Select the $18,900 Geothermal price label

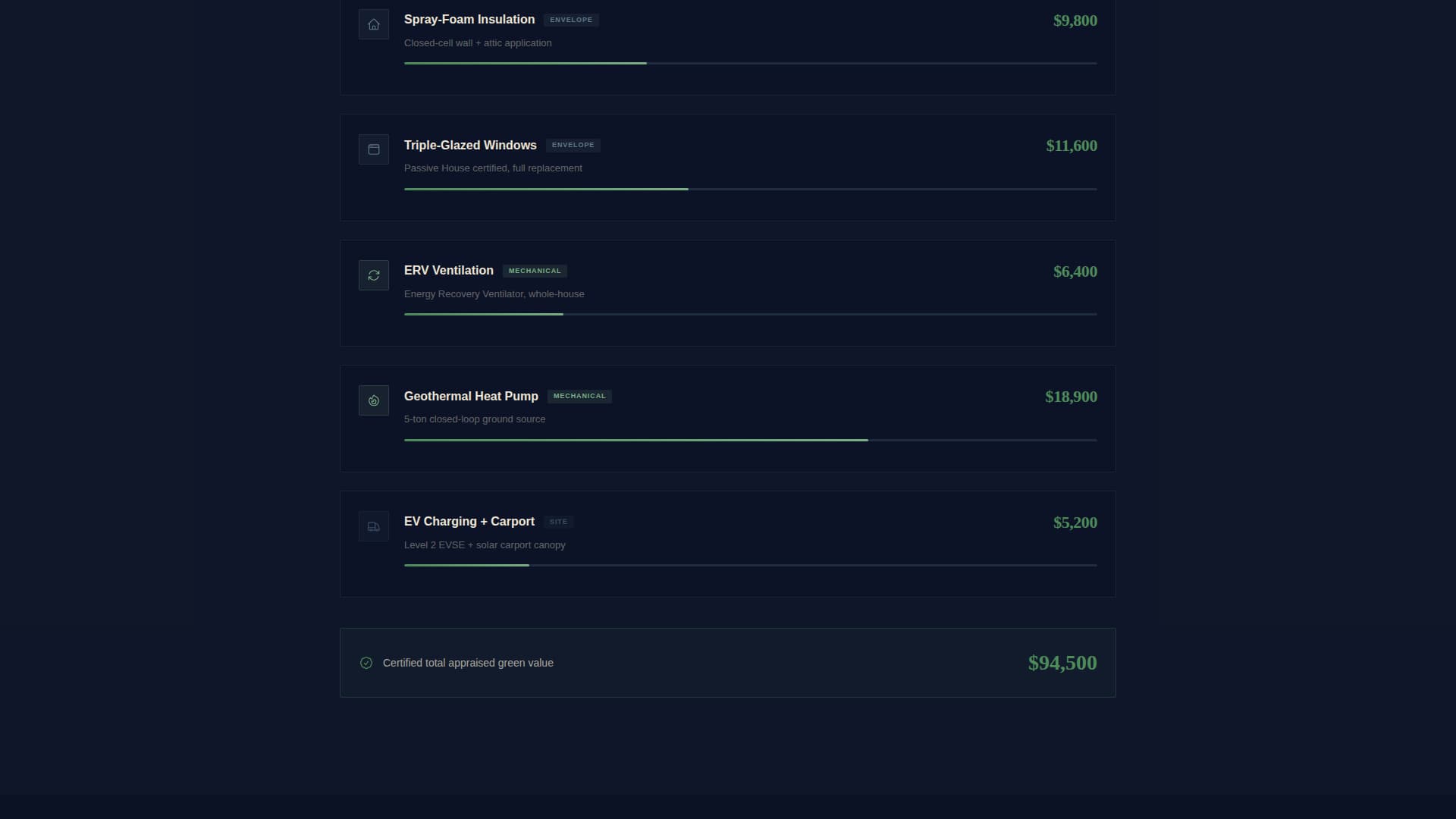(x=1071, y=396)
